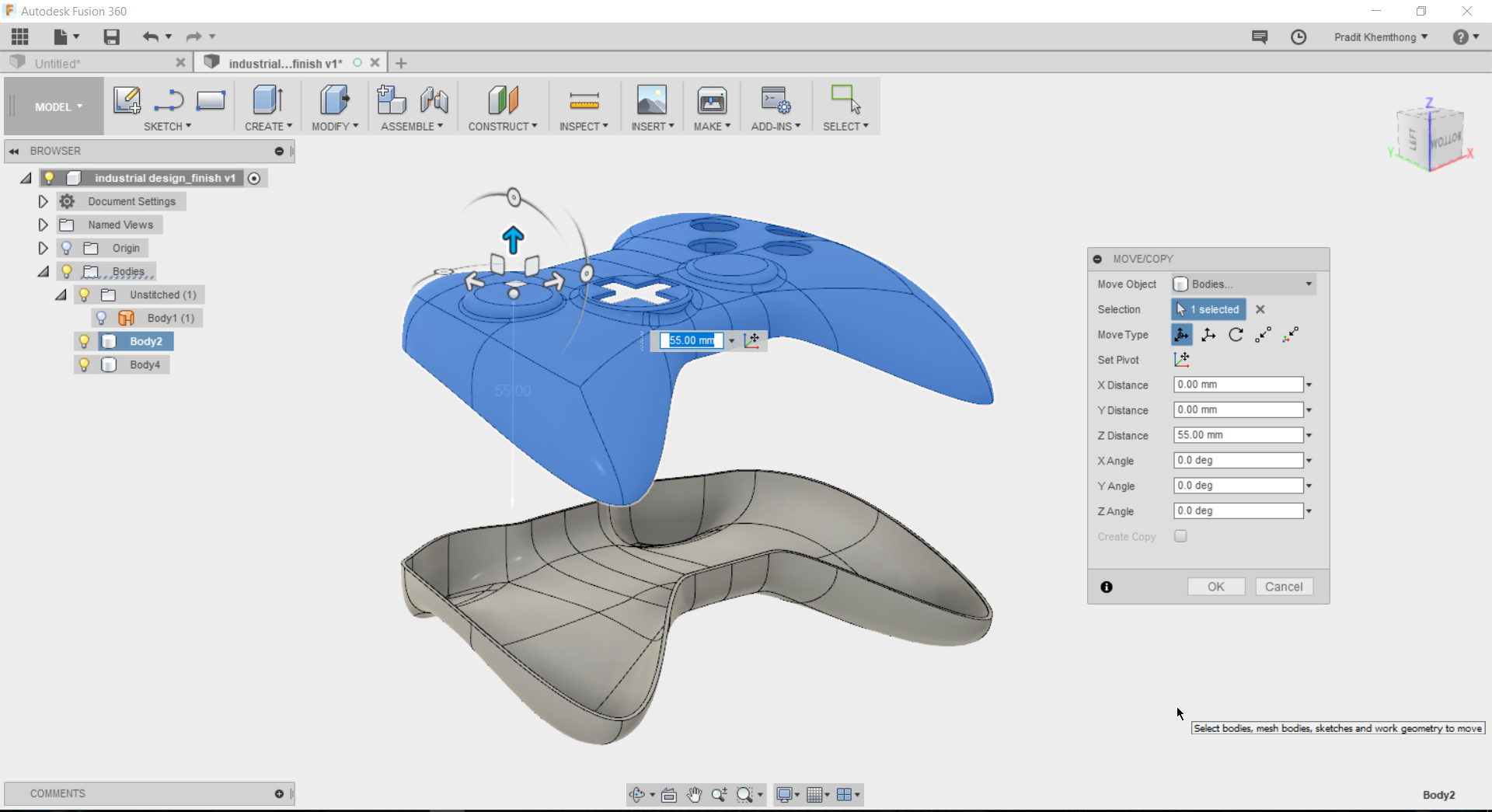Hide the Unstitched folder bodies
Image resolution: width=1492 pixels, height=812 pixels.
(x=84, y=294)
